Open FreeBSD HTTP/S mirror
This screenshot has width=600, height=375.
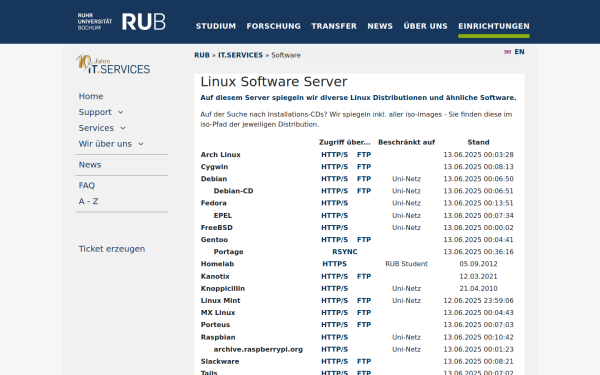(334, 228)
